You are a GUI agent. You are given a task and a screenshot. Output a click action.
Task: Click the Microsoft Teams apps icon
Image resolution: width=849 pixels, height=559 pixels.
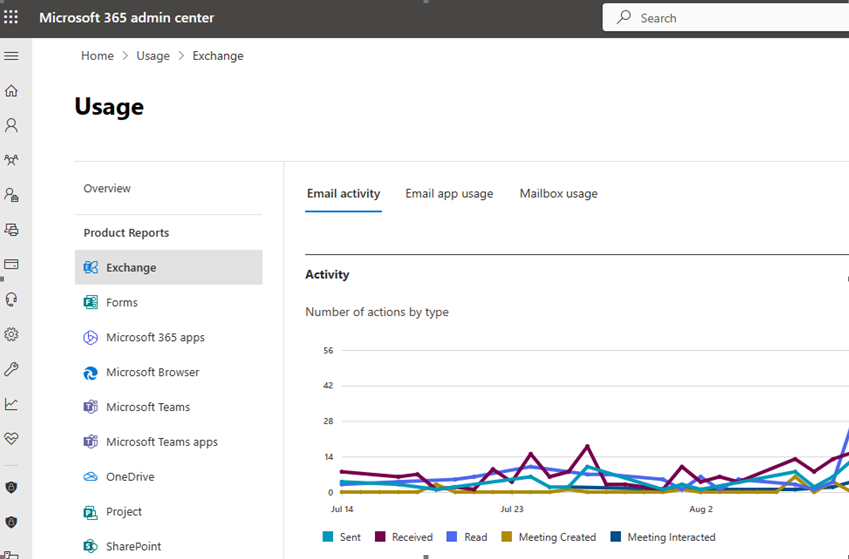(x=90, y=442)
